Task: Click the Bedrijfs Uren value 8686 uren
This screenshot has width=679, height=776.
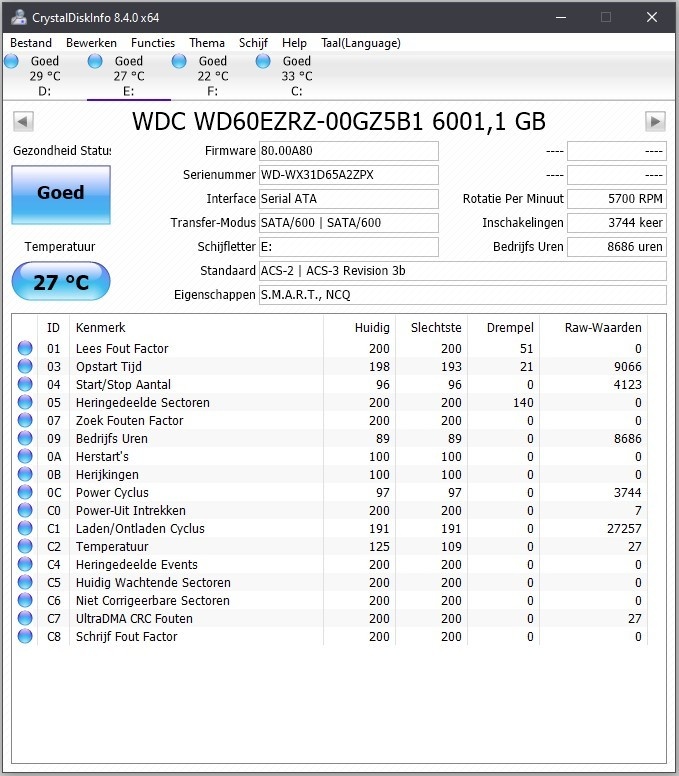Action: coord(617,247)
